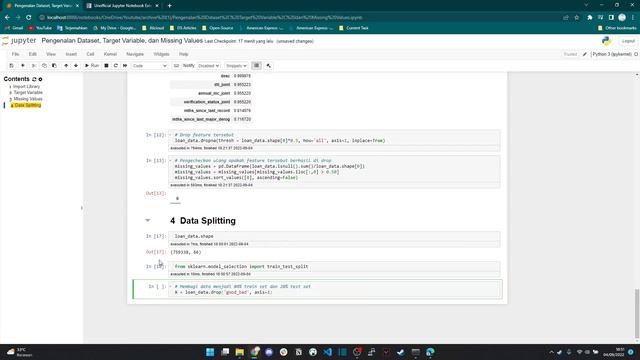
Task: Restart kernel and run all cells
Action: [125, 66]
